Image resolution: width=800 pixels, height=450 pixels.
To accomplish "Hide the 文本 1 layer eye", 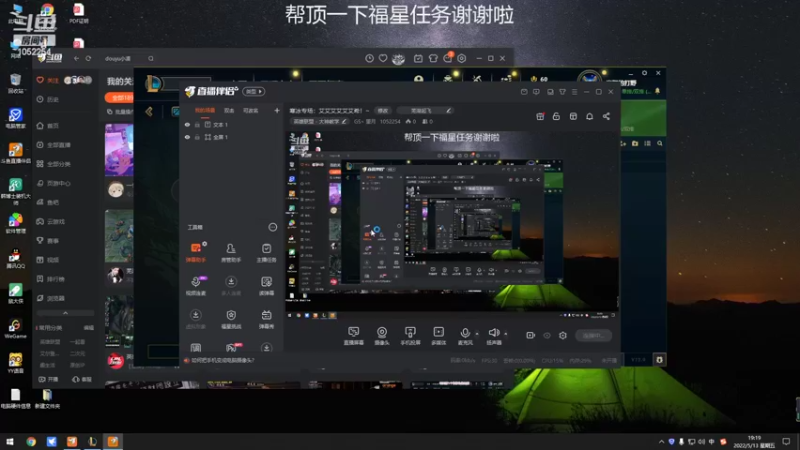I will pyautogui.click(x=187, y=124).
